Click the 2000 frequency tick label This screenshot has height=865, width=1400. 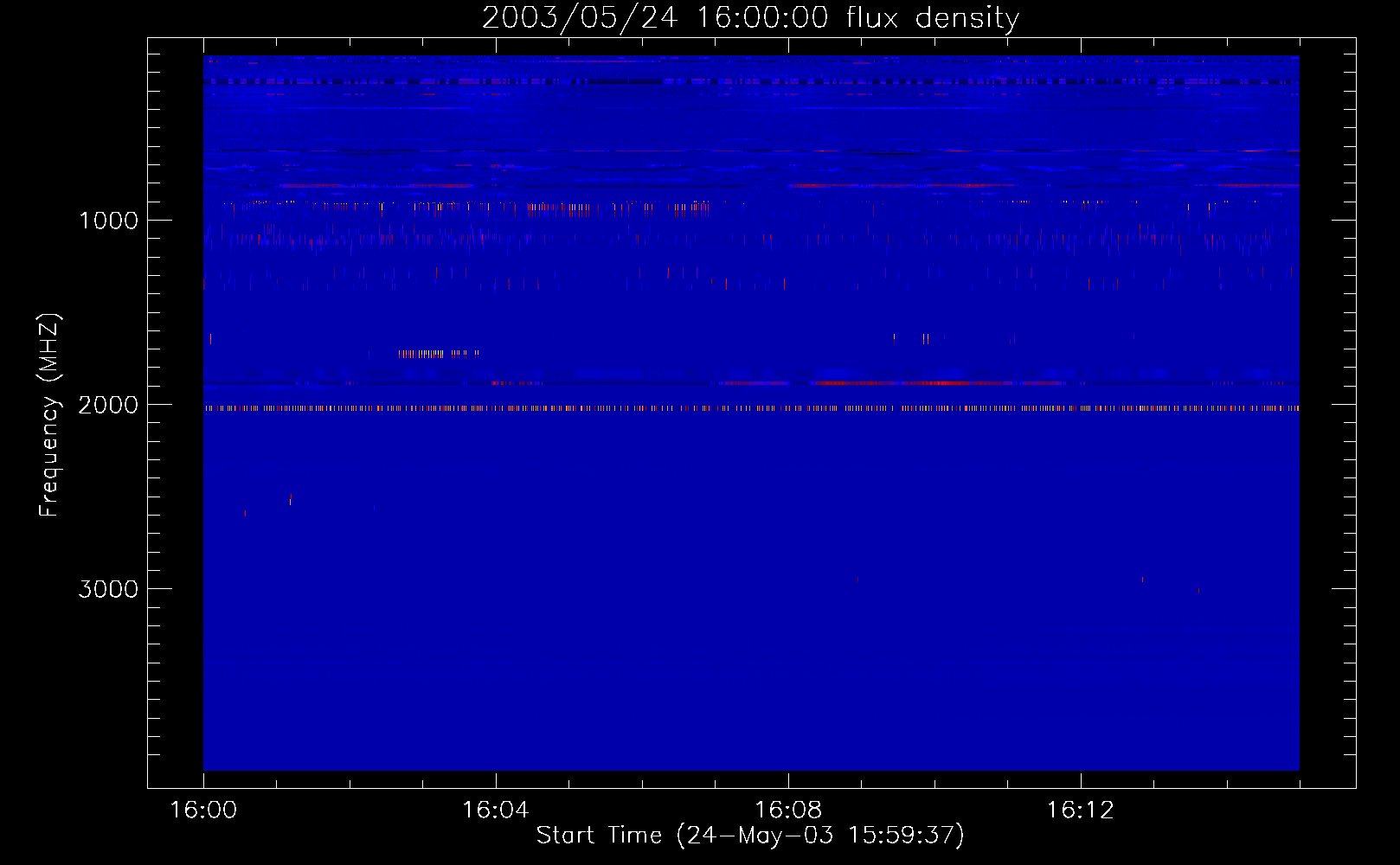pos(108,405)
